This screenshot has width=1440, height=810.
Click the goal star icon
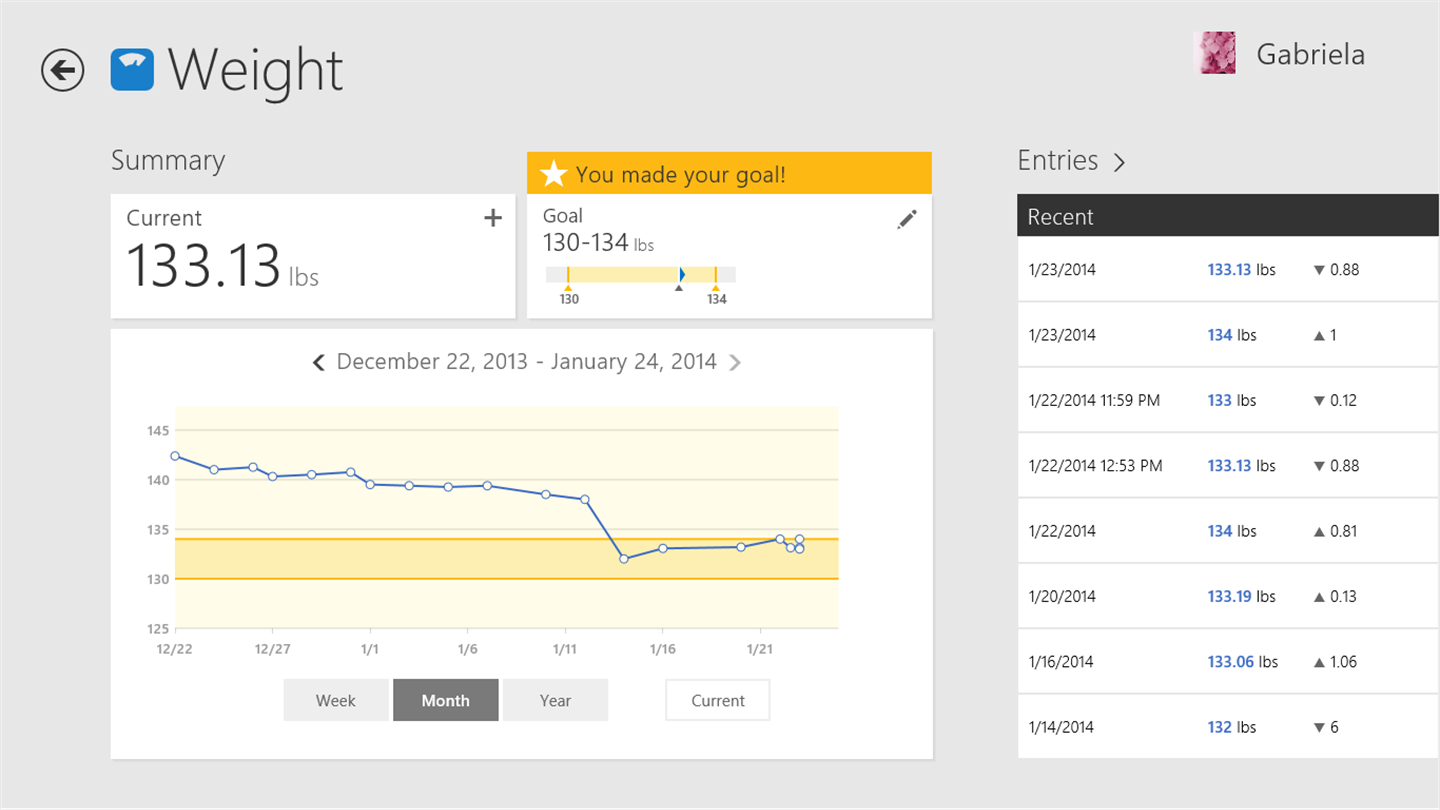pyautogui.click(x=553, y=174)
